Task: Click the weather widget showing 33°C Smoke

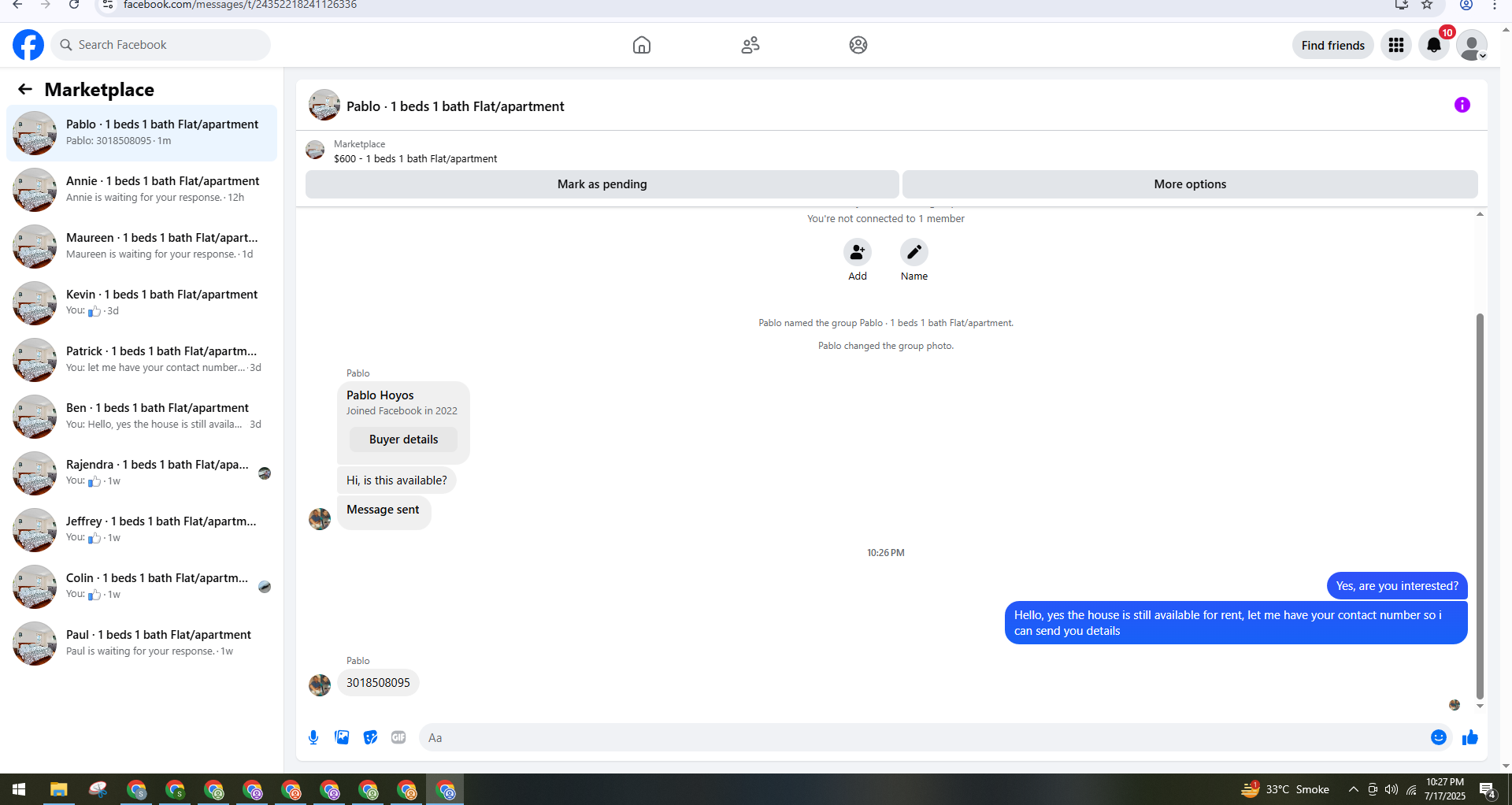Action: pyautogui.click(x=1285, y=789)
